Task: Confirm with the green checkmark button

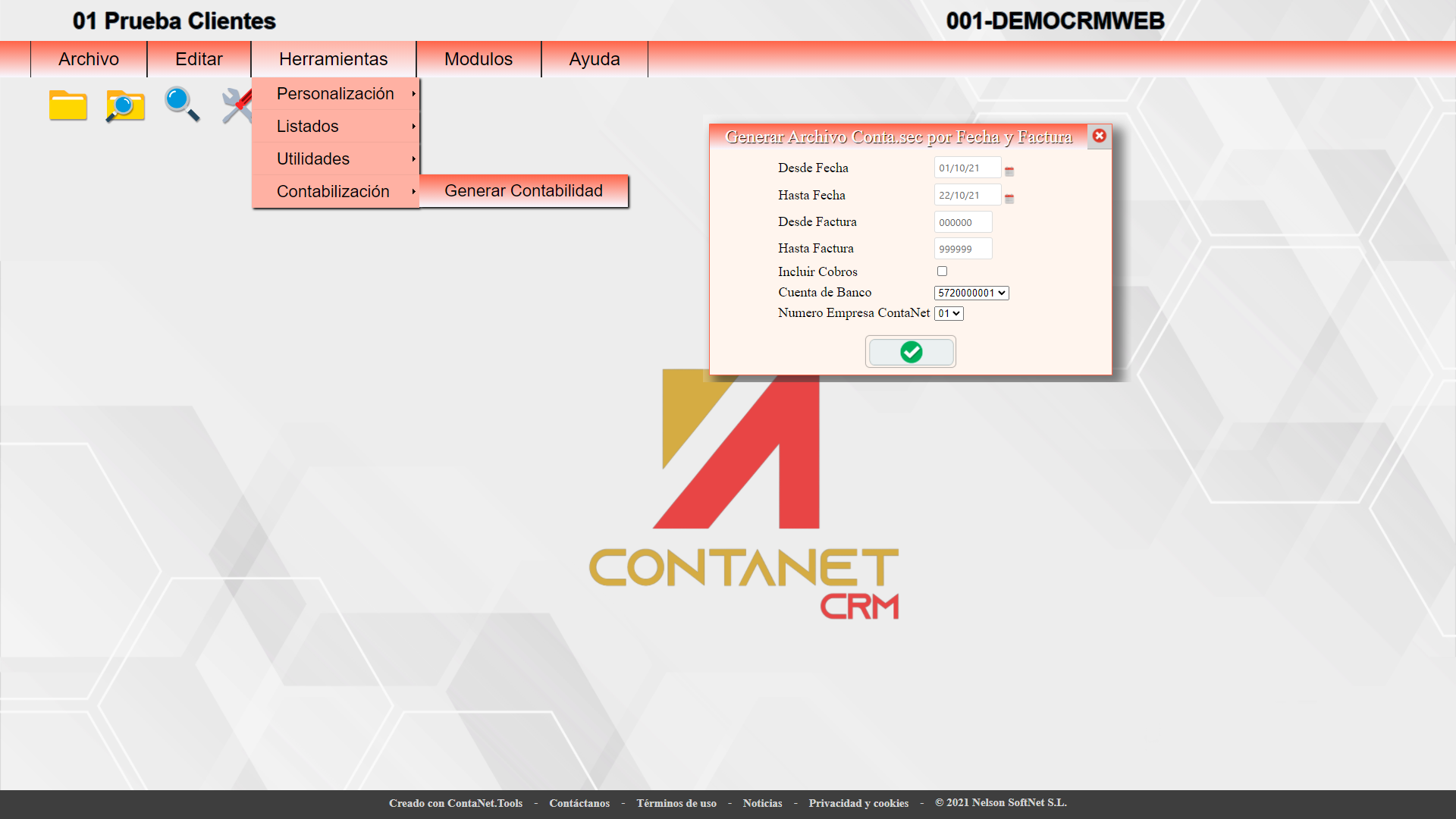Action: pos(911,352)
